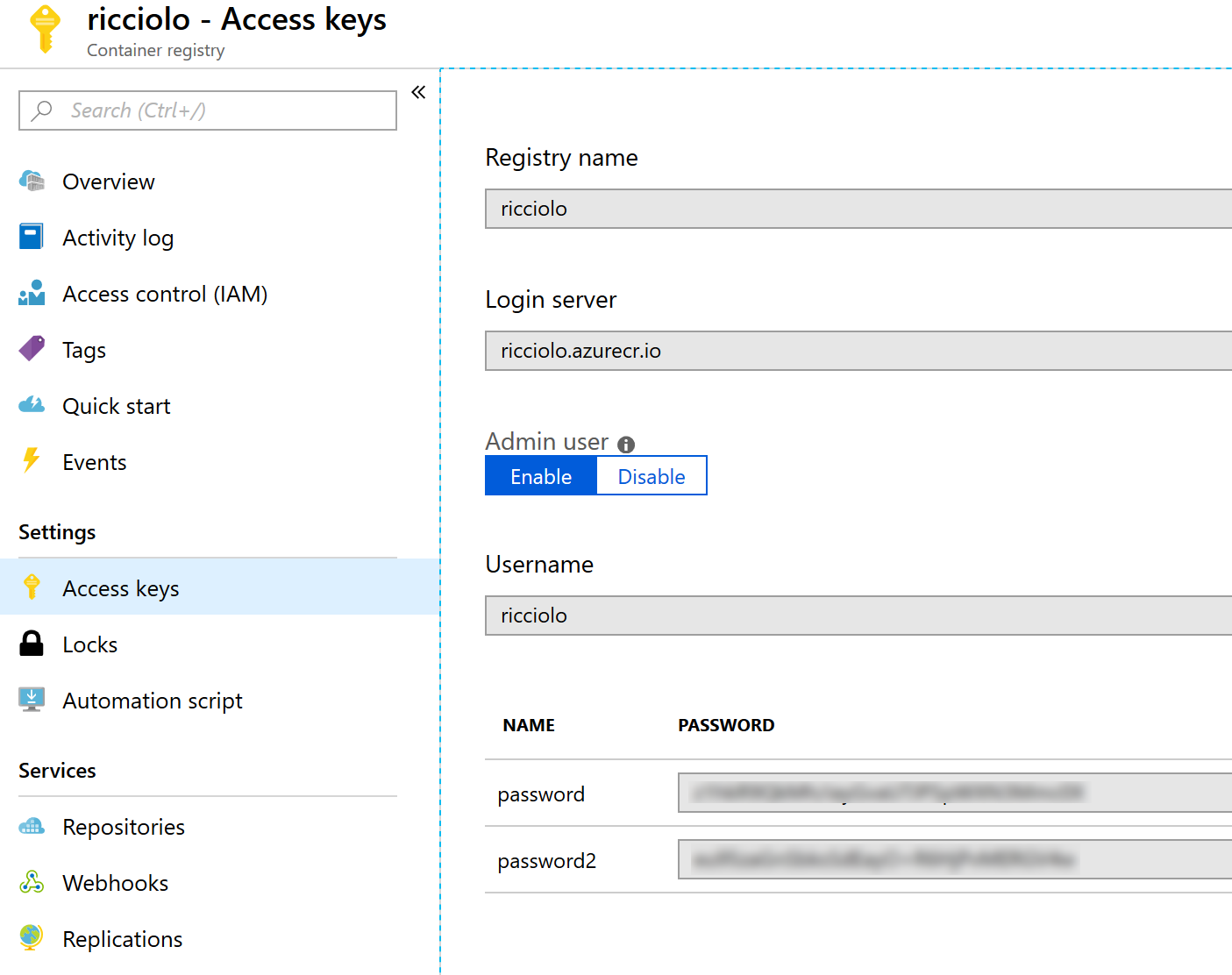Click the 'Settings' section heading
1232x975 pixels.
tap(57, 532)
